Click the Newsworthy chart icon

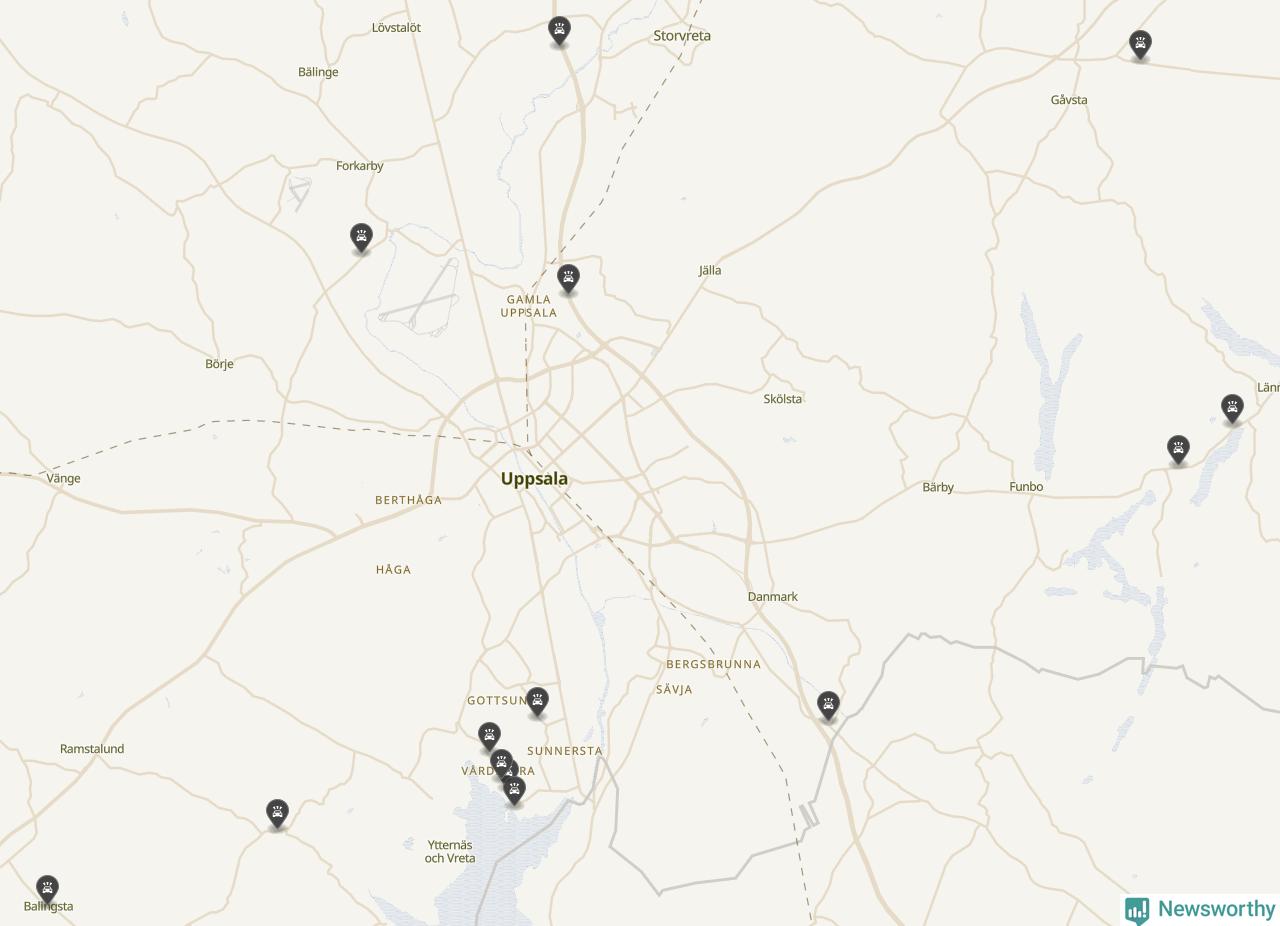click(x=1137, y=910)
